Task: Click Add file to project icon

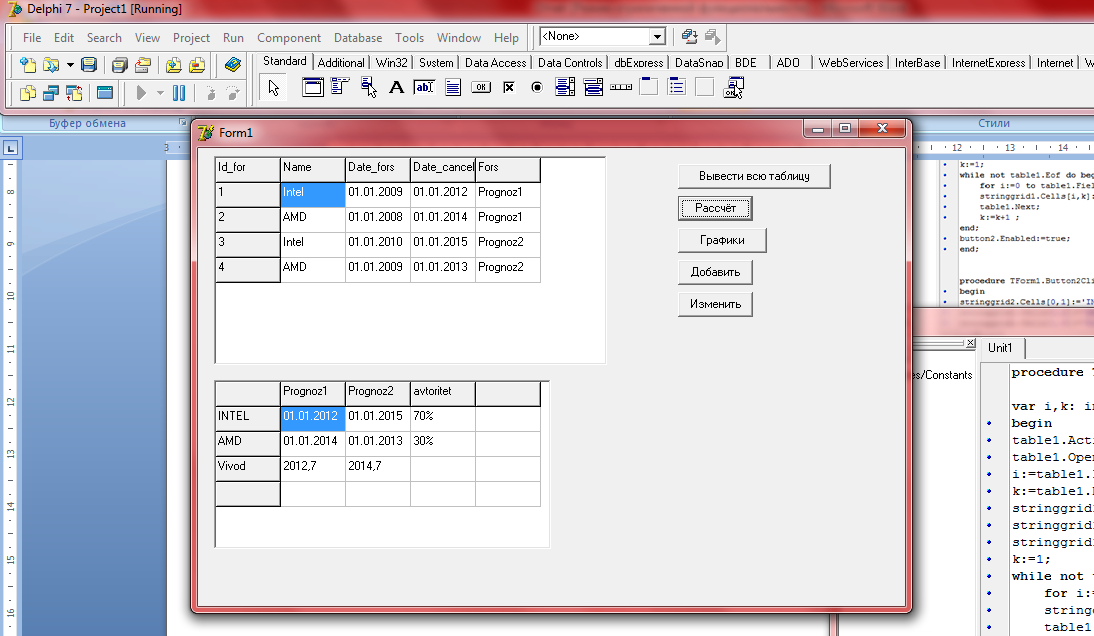Action: point(174,65)
